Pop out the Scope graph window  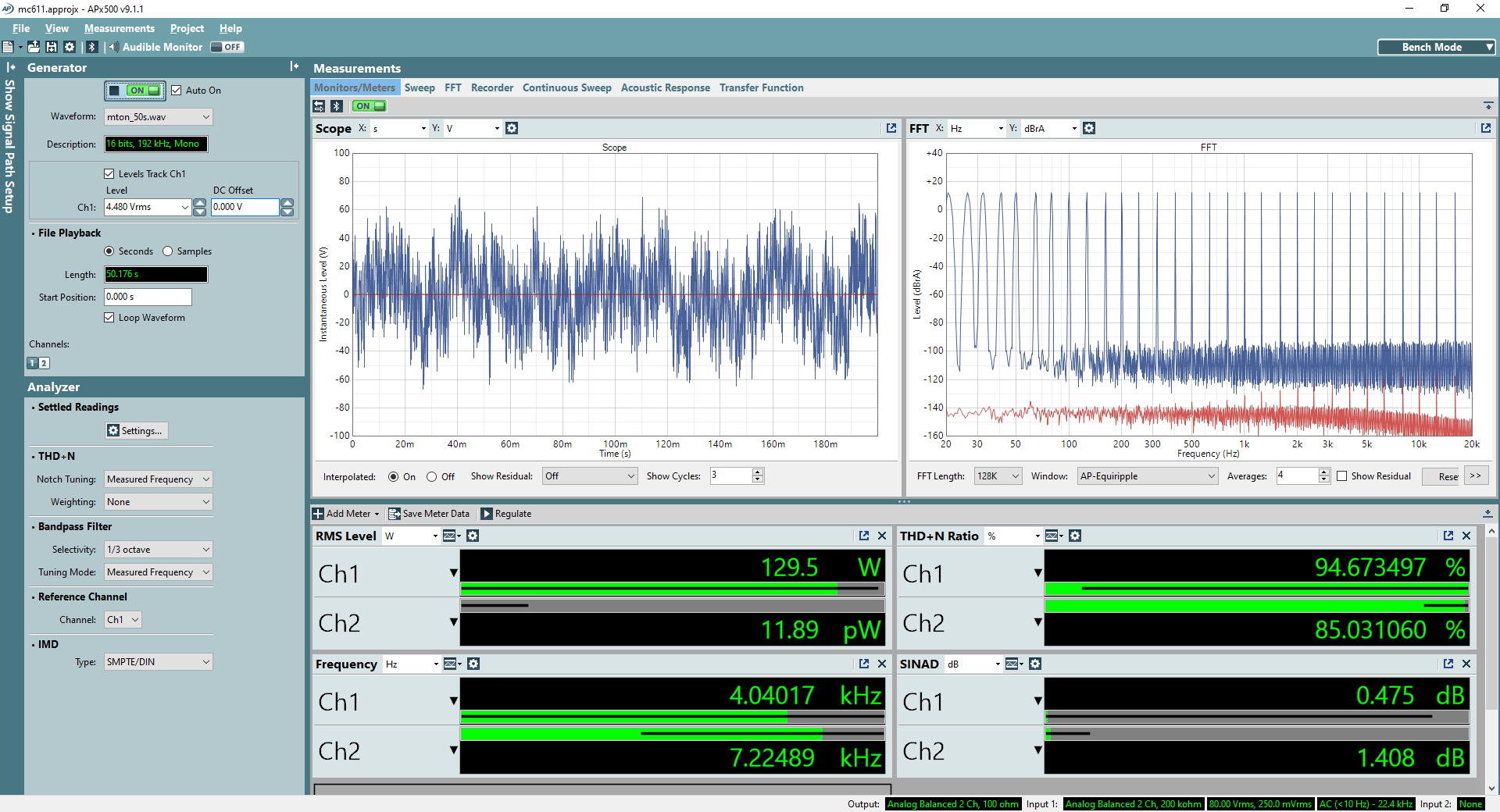(891, 128)
